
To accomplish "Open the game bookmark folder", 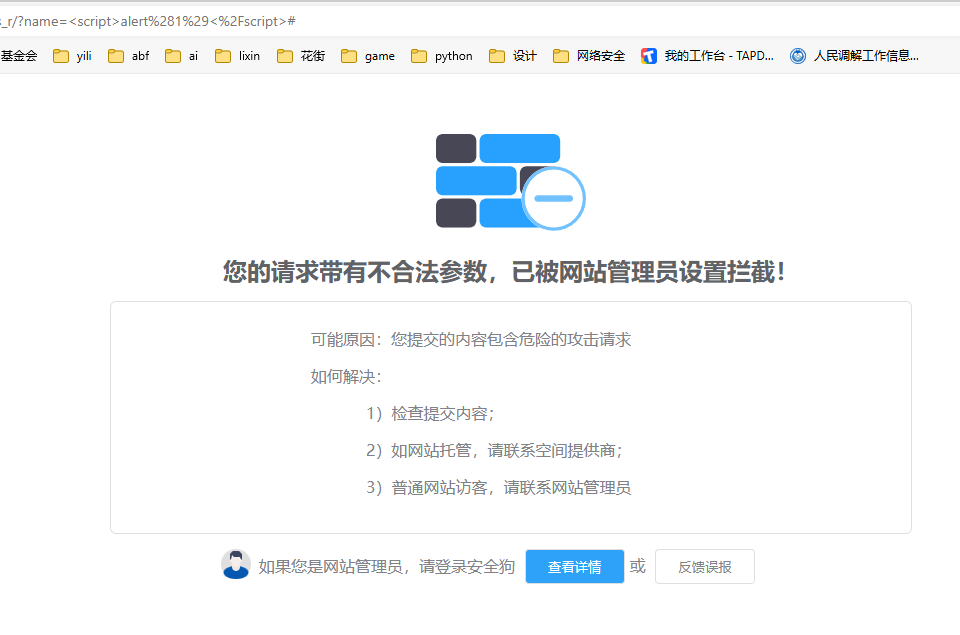I will coord(368,56).
